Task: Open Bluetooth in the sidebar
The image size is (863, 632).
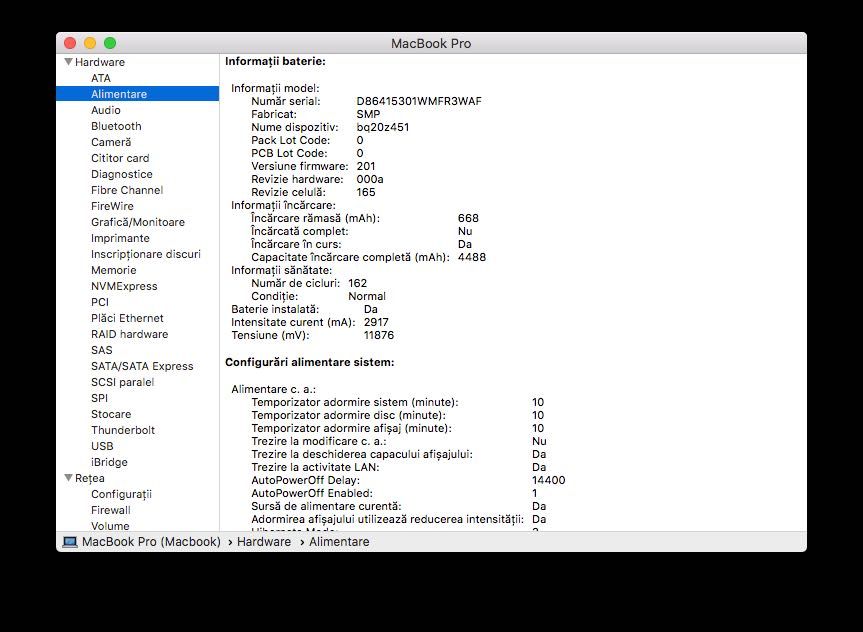Action: (116, 126)
